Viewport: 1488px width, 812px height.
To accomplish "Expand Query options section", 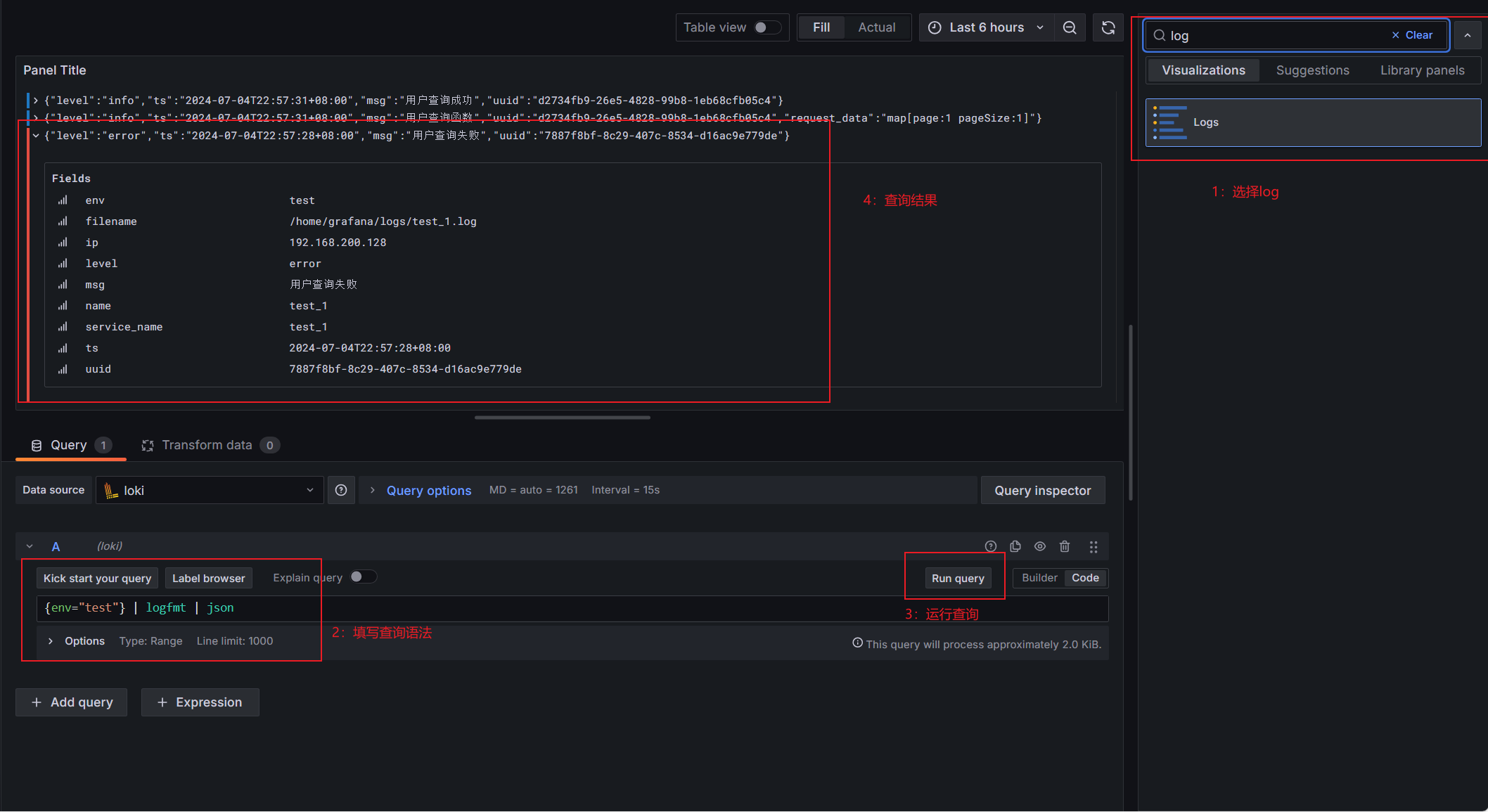I will pyautogui.click(x=428, y=491).
